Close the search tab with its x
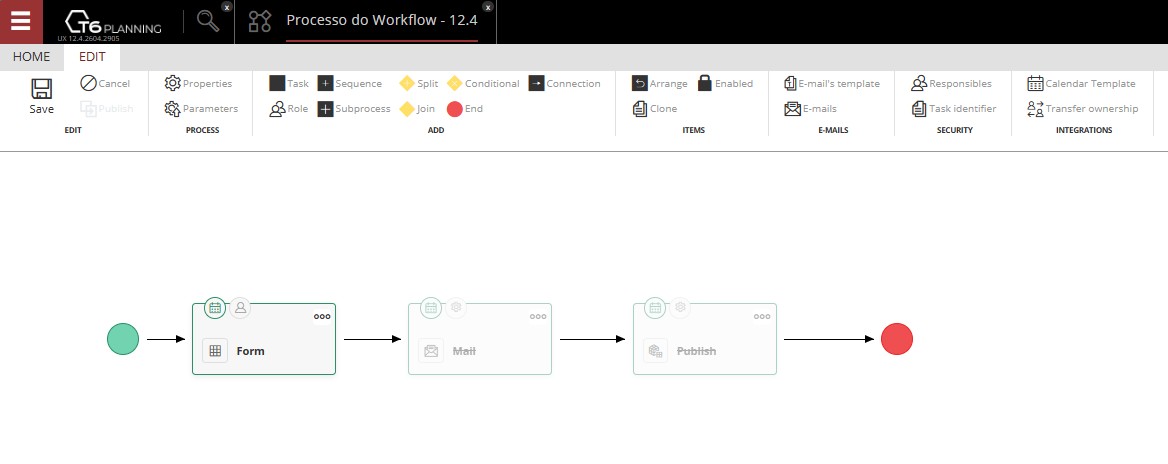Image resolution: width=1168 pixels, height=464 pixels. point(226,7)
